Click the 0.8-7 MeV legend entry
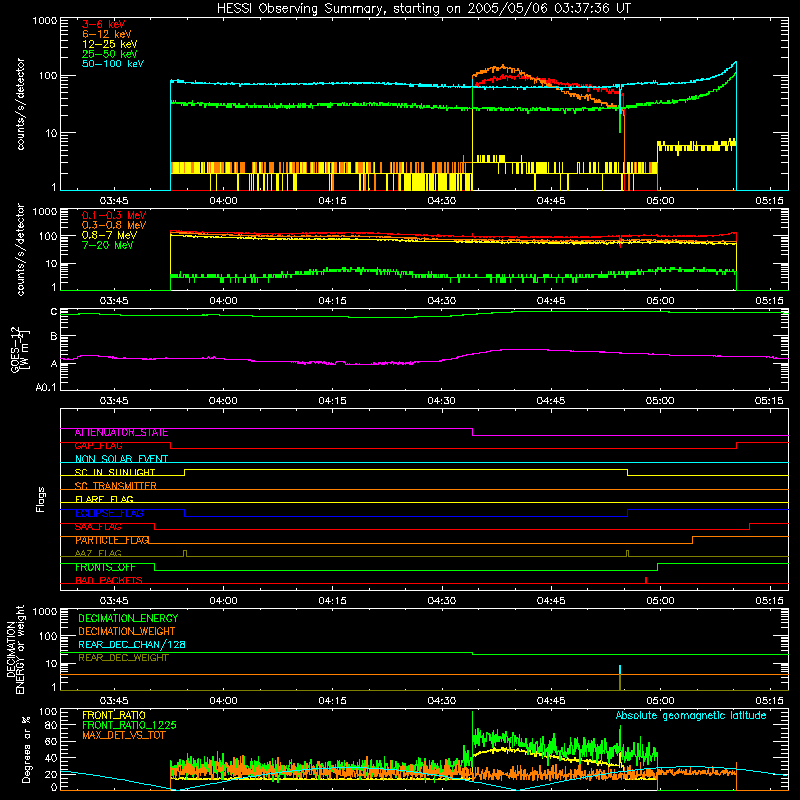The width and height of the screenshot is (800, 800). coord(109,235)
